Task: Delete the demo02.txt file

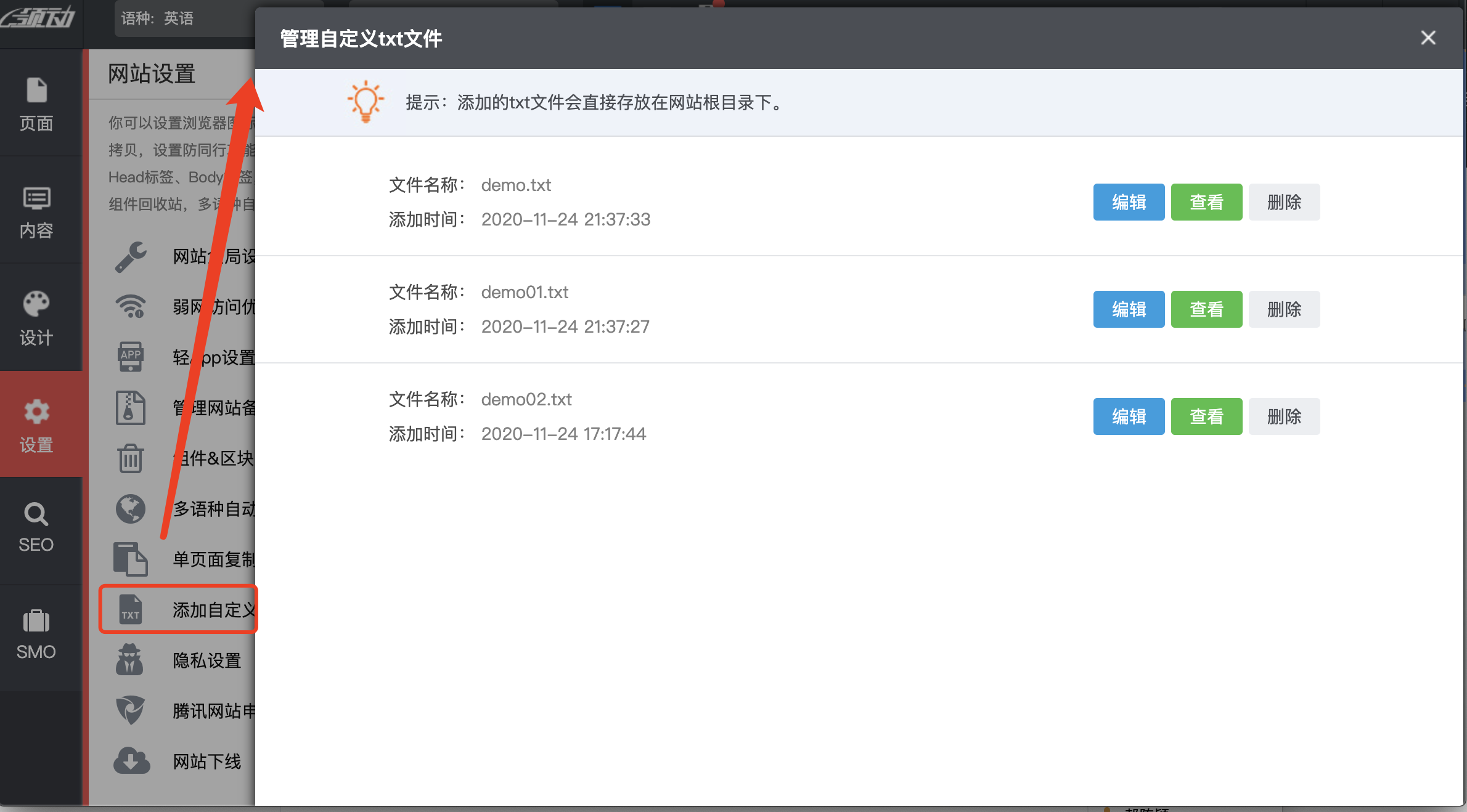Action: pyautogui.click(x=1284, y=416)
